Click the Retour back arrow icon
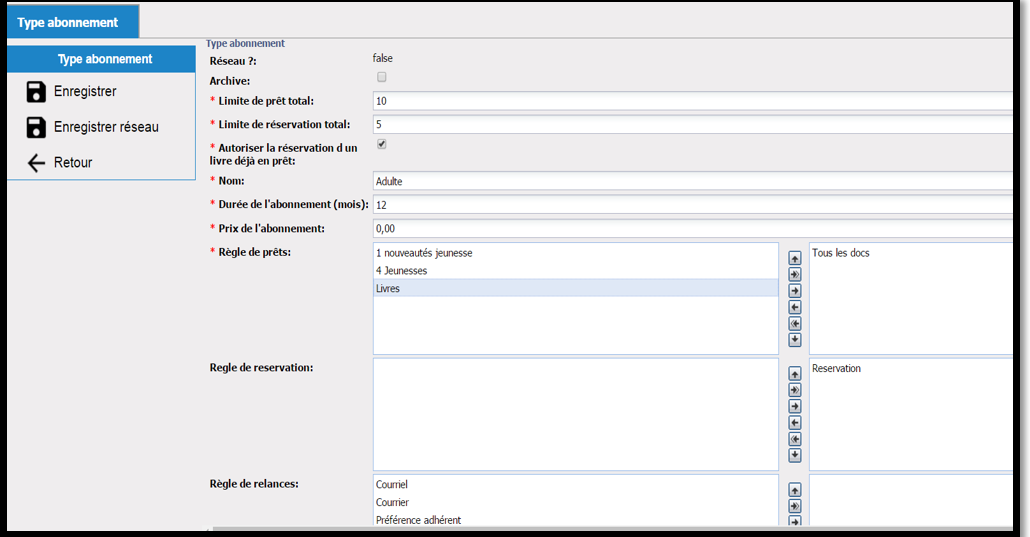Screen dimensions: 1030x537 (36, 162)
